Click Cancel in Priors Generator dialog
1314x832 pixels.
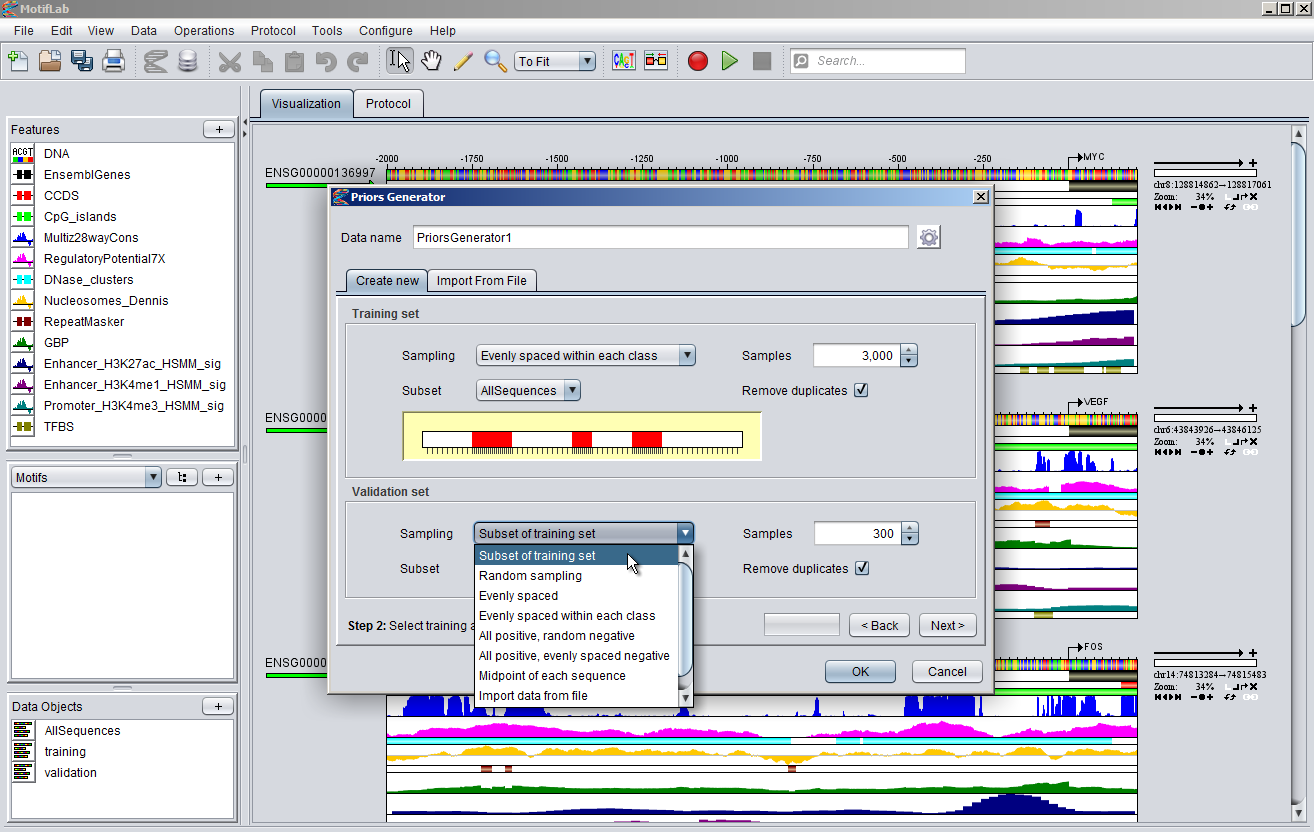point(947,672)
